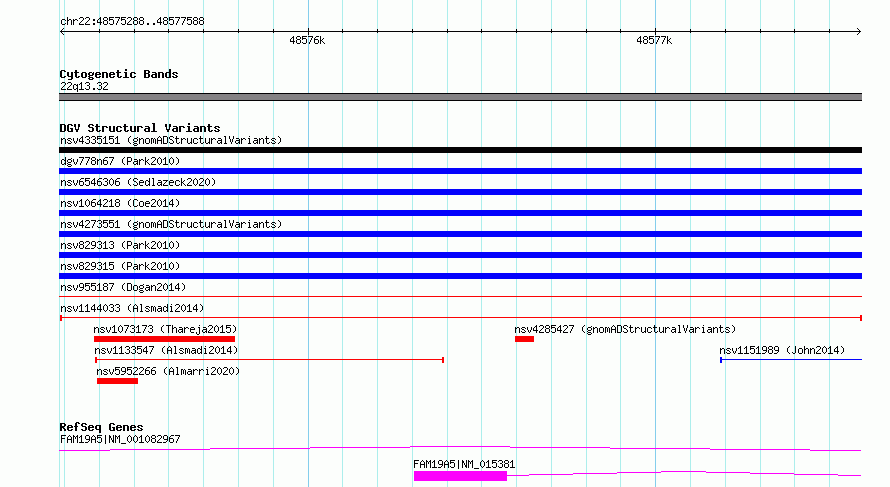Screen dimensions: 890x487
Task: Open variant nsv829313 (Park2010) label
Action: click(120, 245)
